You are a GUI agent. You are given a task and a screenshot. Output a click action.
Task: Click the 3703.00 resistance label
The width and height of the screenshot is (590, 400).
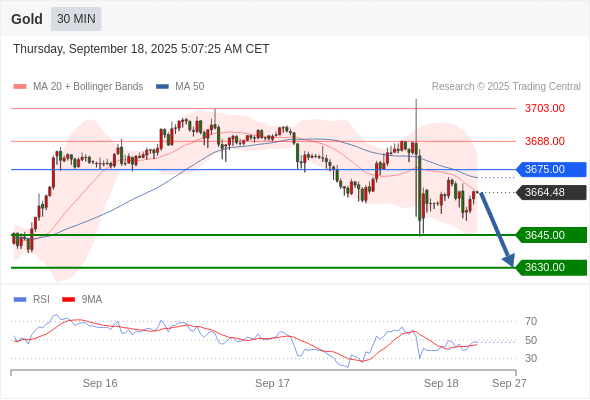[x=545, y=108]
